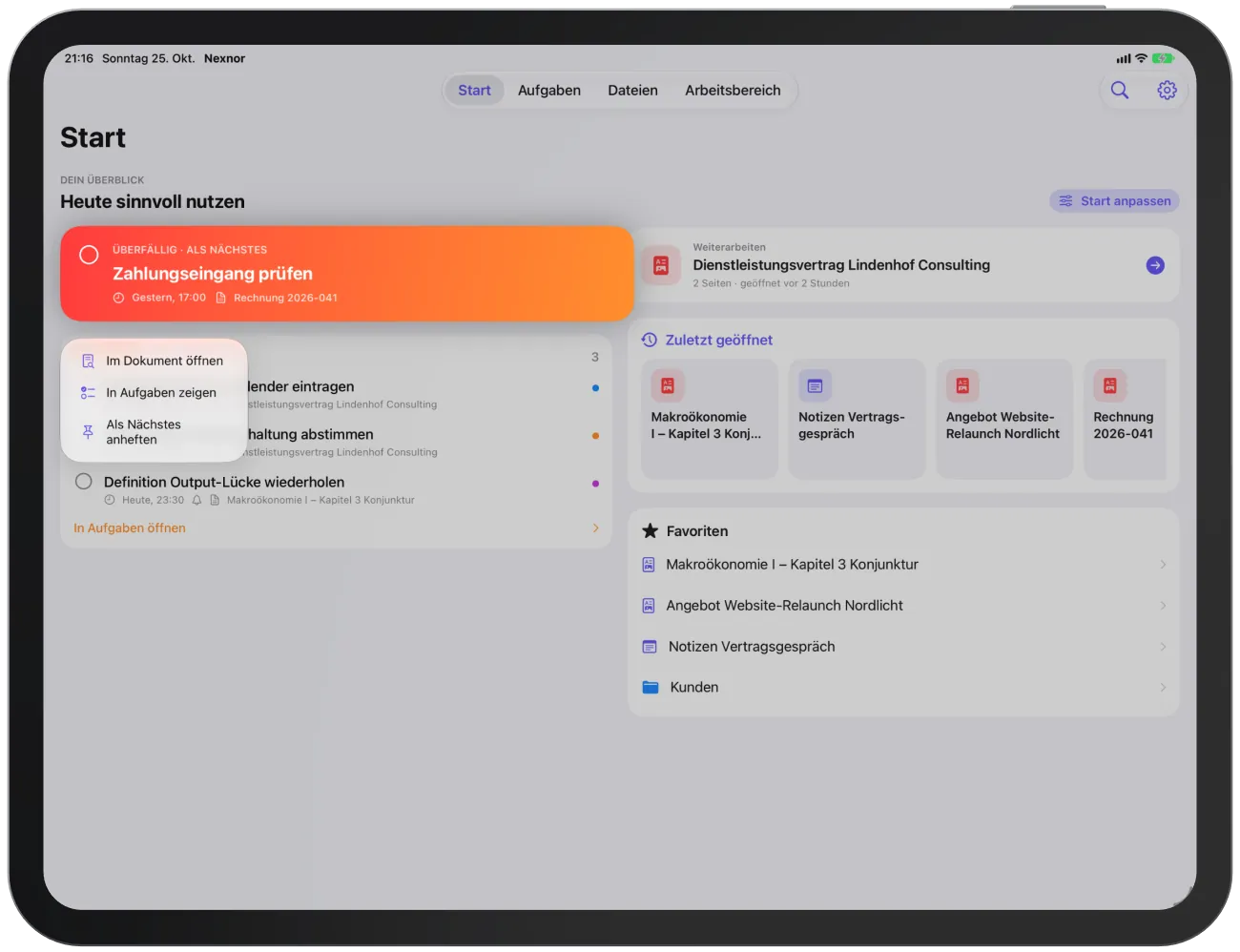Open the settings gear icon
Image resolution: width=1240 pixels, height=952 pixels.
click(x=1167, y=90)
